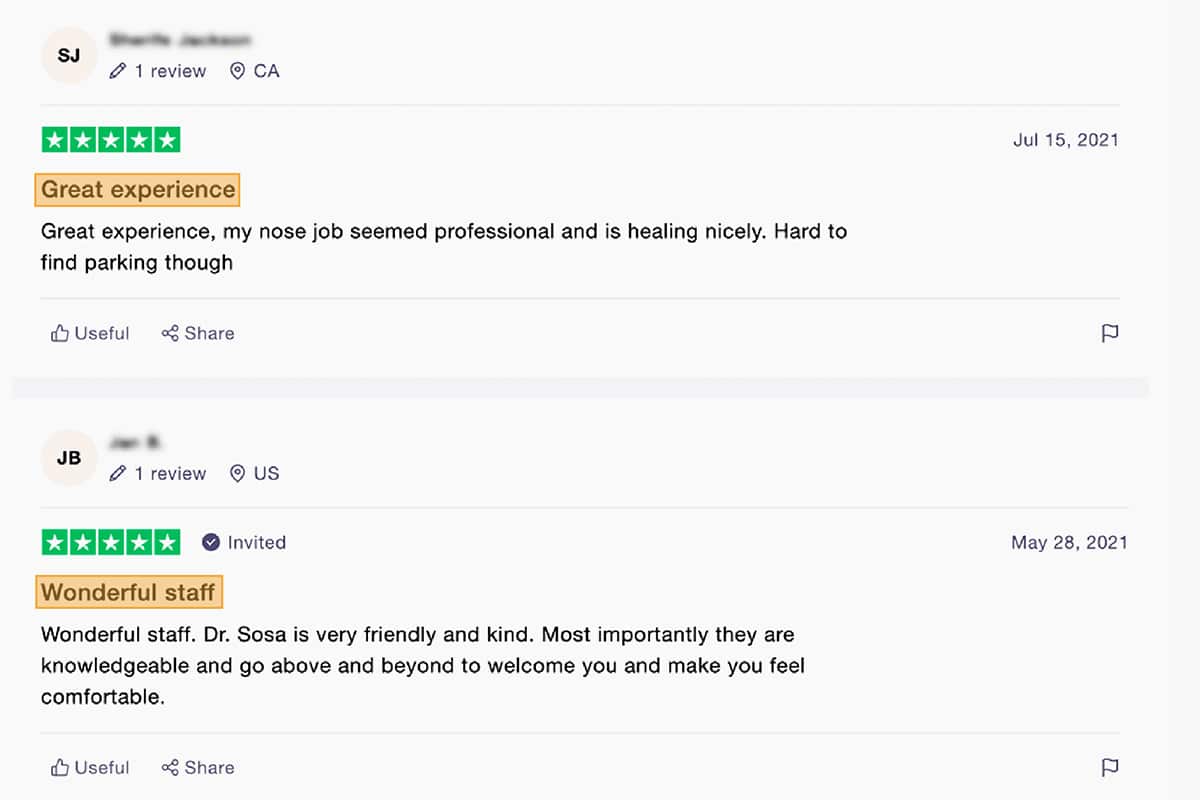Share the Great experience review

tap(198, 334)
